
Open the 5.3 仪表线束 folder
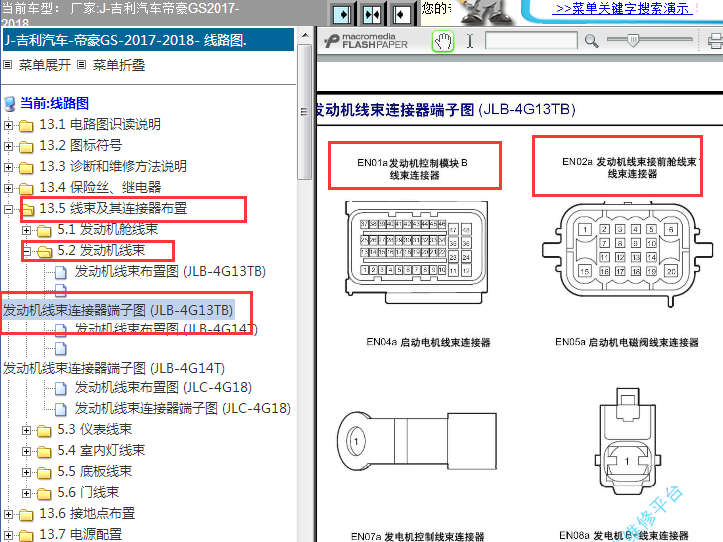(x=95, y=429)
